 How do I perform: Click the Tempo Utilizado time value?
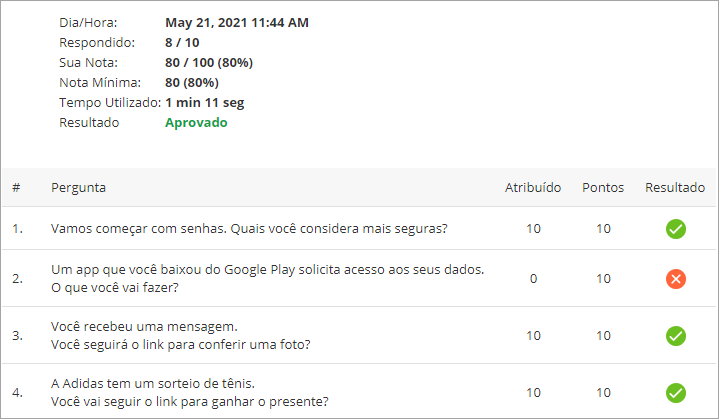click(x=205, y=102)
